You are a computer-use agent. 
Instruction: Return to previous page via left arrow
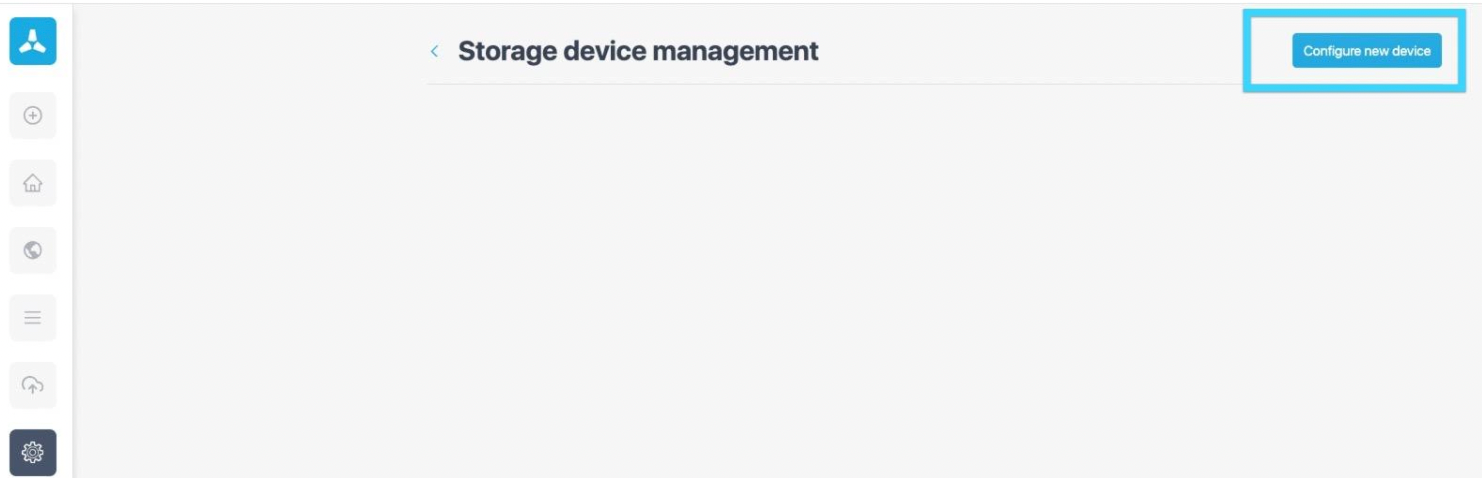434,51
